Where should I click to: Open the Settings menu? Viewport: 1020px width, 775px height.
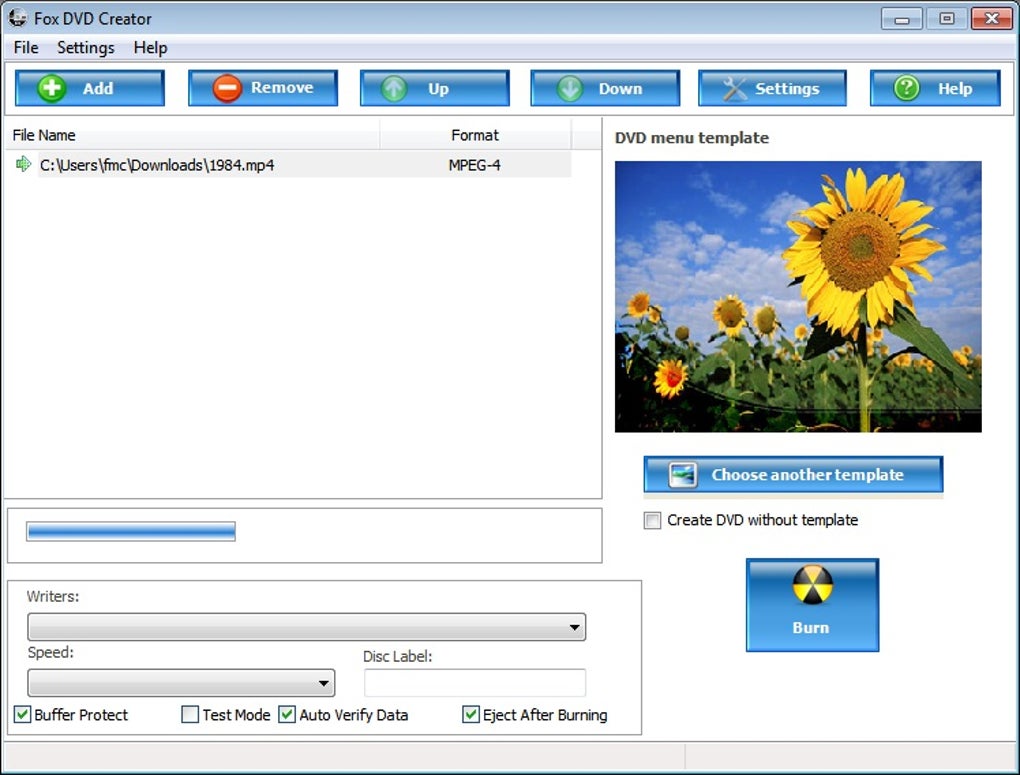click(x=86, y=48)
